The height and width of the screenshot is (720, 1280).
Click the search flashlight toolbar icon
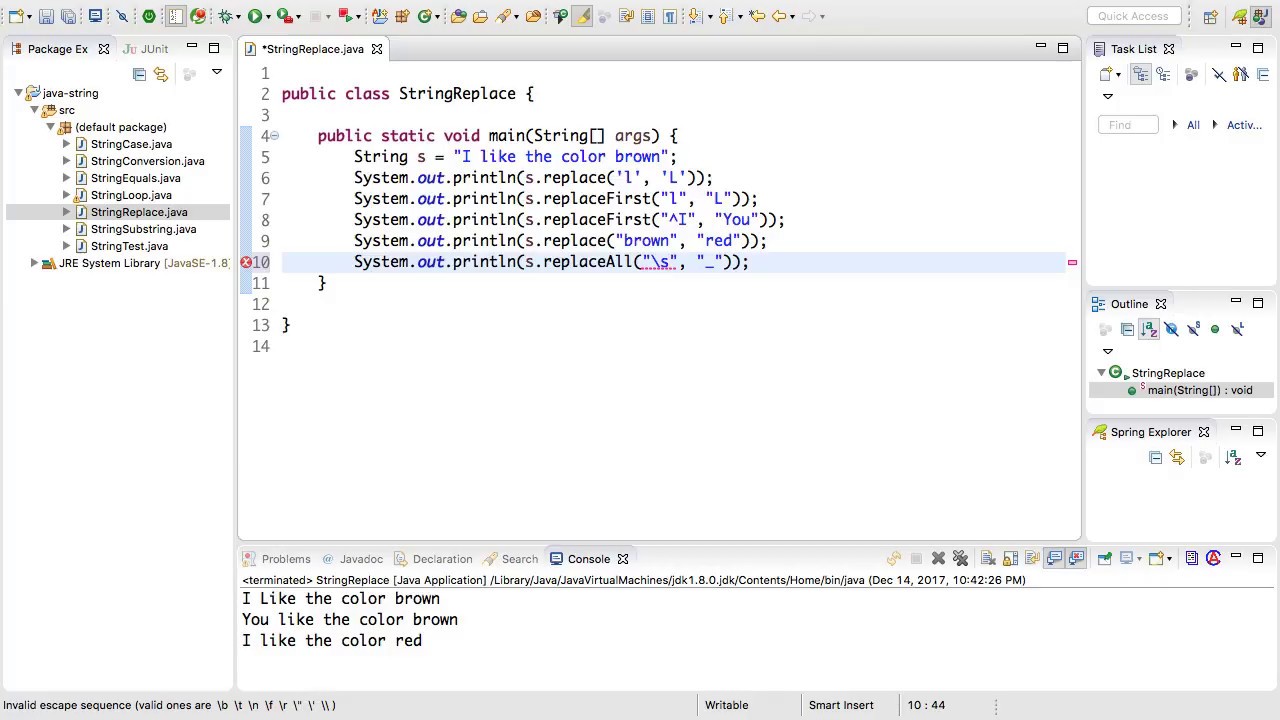click(x=505, y=16)
